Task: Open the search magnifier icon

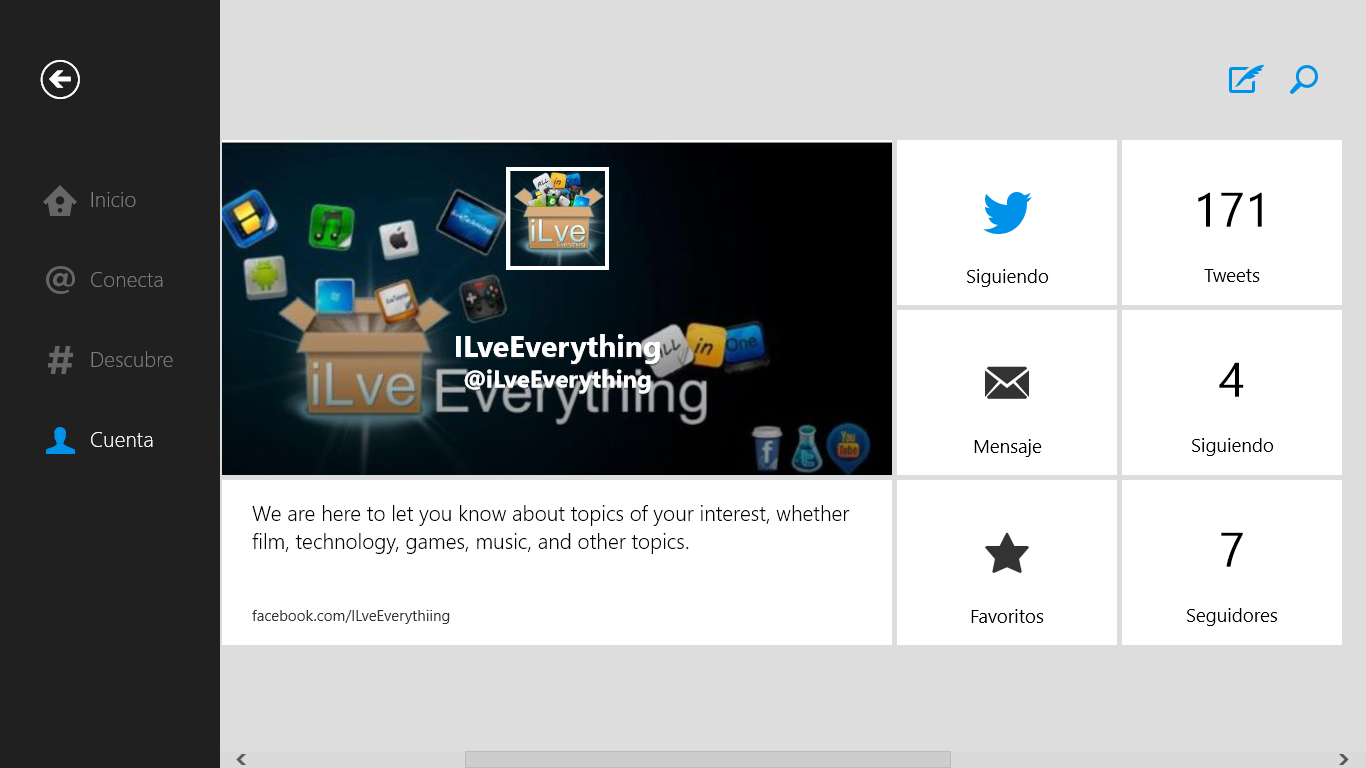Action: 1304,79
